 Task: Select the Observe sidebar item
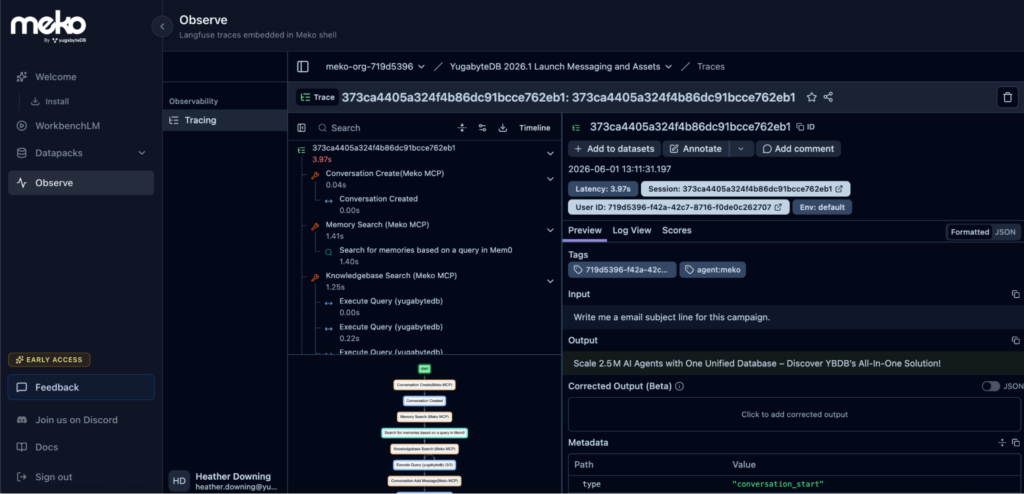click(x=81, y=183)
